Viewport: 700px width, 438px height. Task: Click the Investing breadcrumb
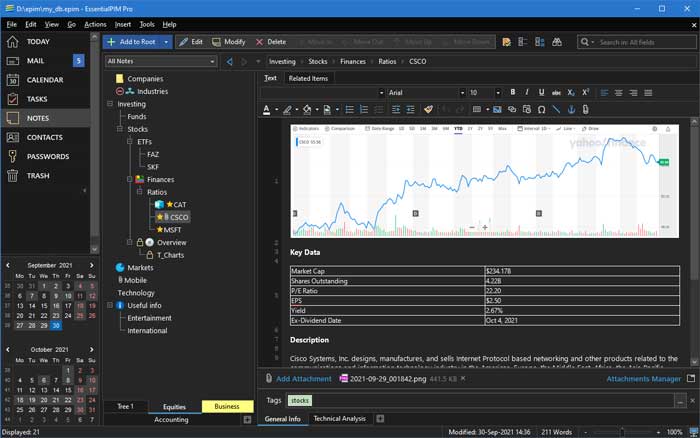click(282, 62)
